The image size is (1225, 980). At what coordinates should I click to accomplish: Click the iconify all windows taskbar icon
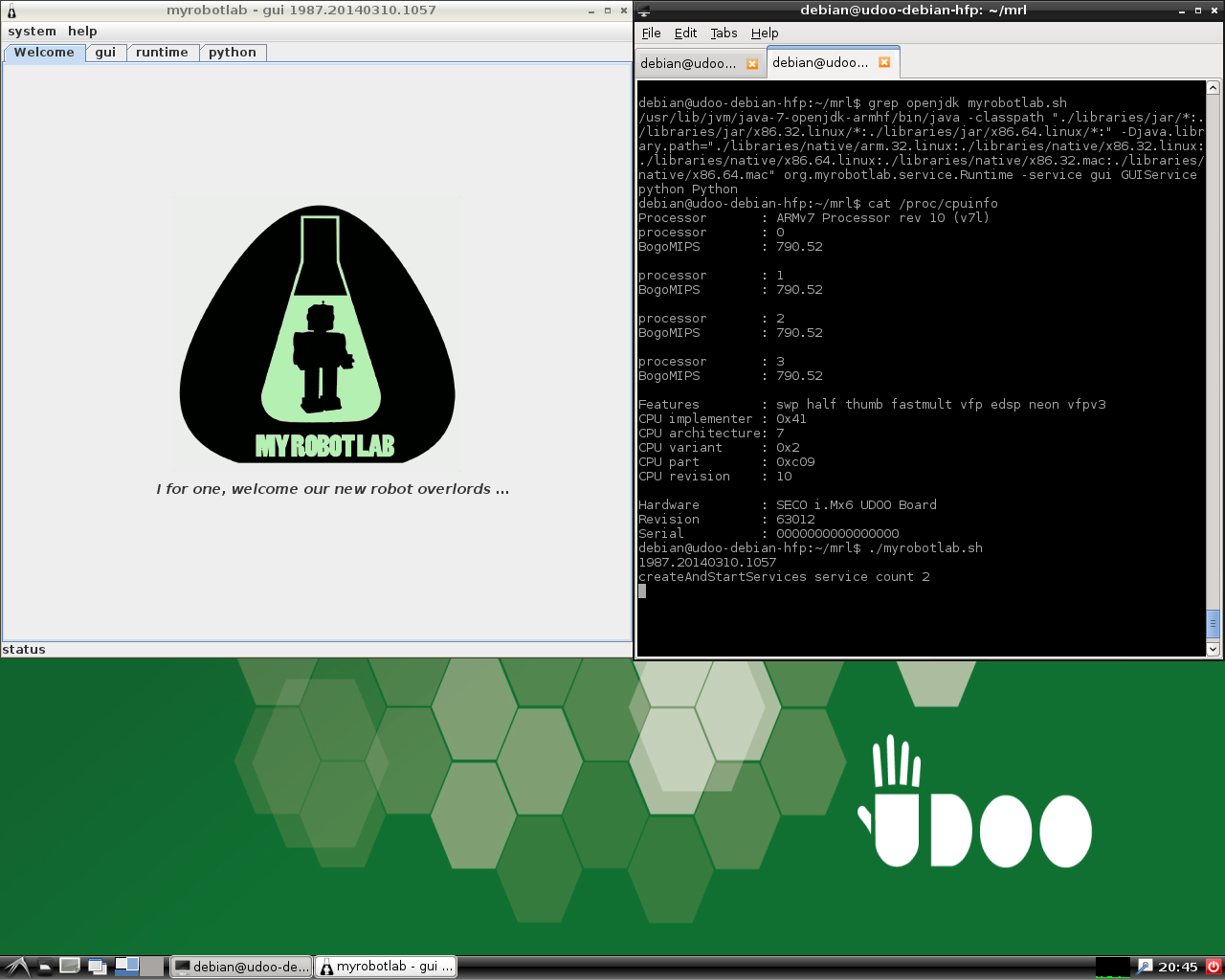pos(97,967)
